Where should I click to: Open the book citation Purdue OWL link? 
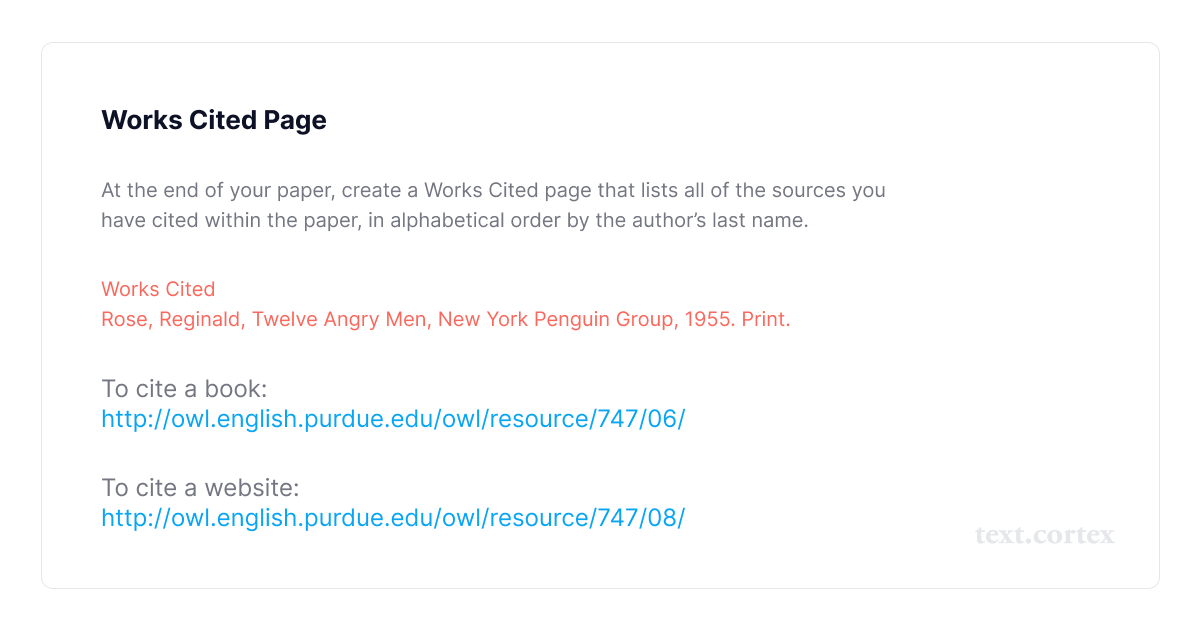pyautogui.click(x=392, y=419)
